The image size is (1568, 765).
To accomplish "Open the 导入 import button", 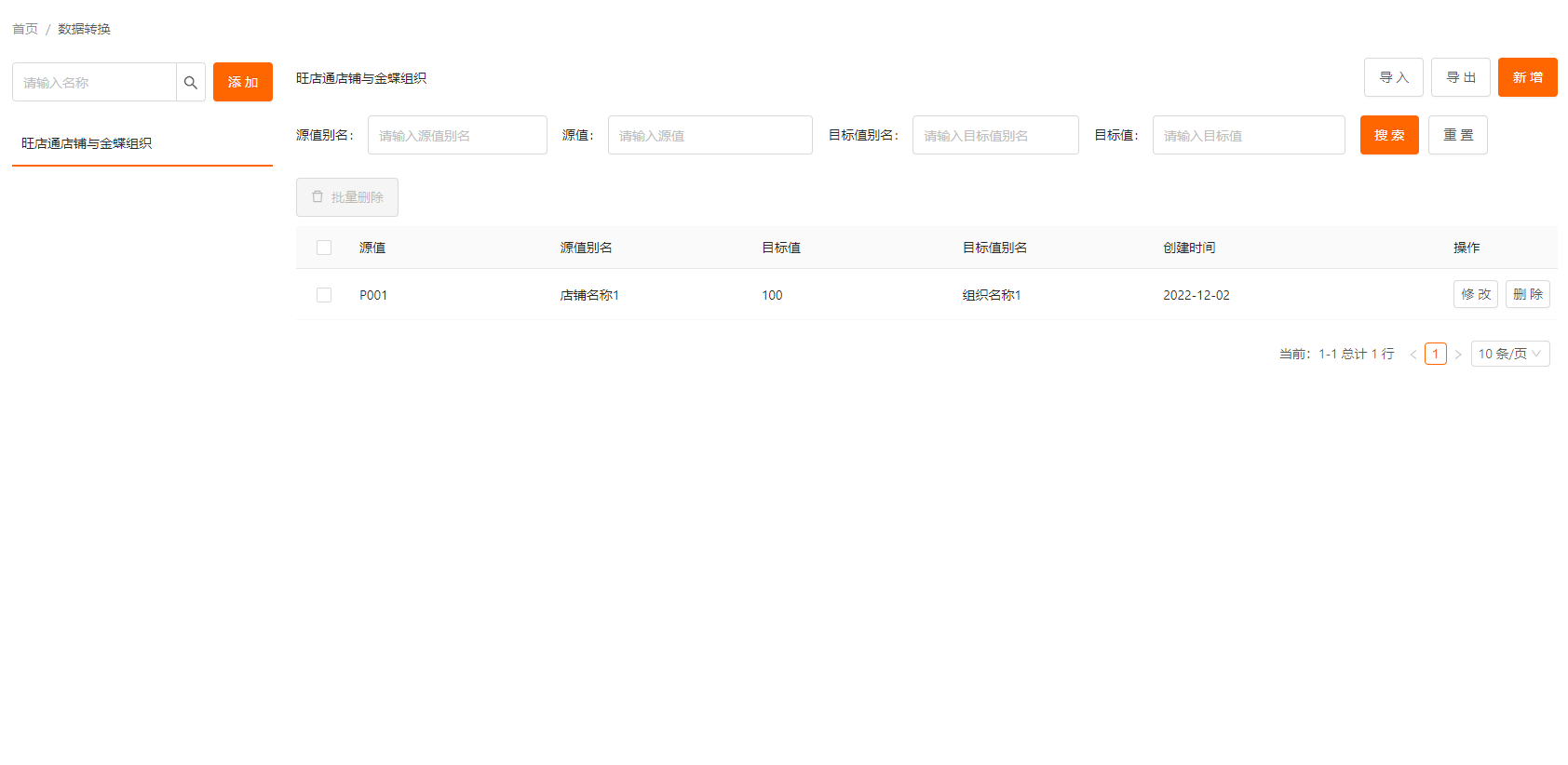I will click(1393, 78).
